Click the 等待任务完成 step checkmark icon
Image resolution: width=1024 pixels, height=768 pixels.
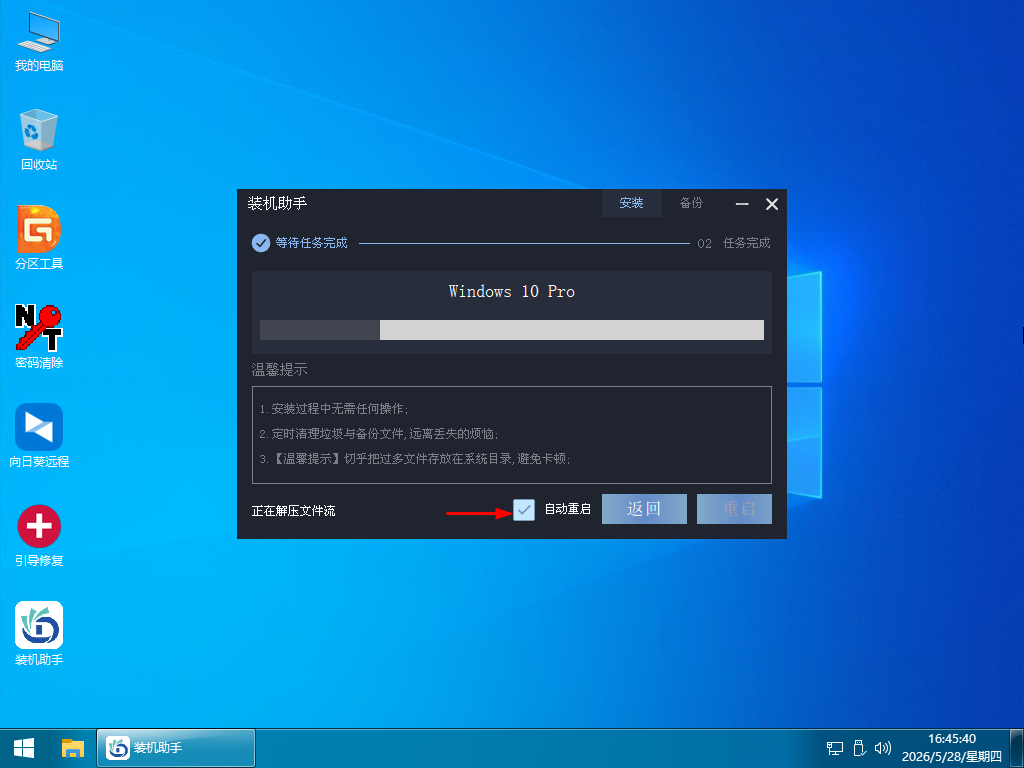point(261,243)
